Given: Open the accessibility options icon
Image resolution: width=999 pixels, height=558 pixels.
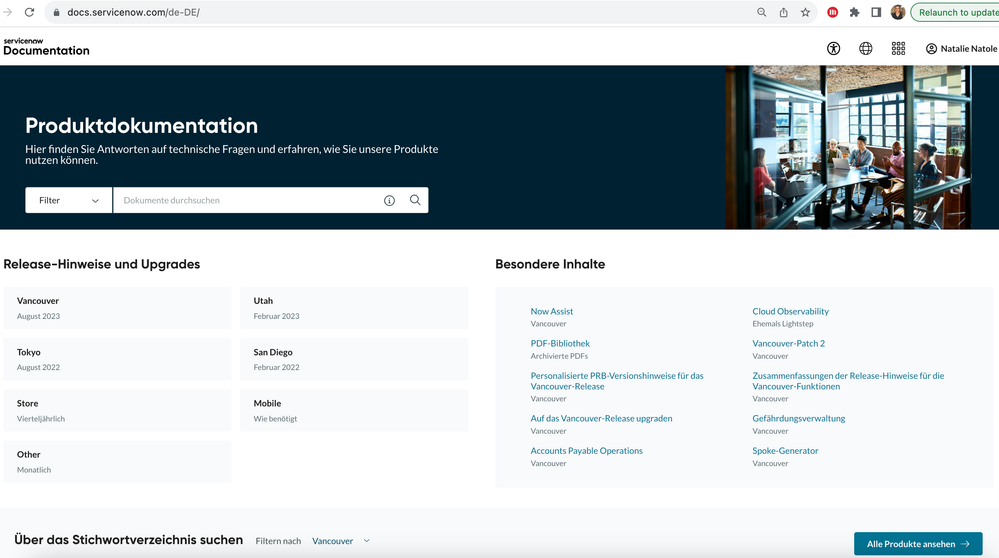Looking at the screenshot, I should (x=834, y=48).
